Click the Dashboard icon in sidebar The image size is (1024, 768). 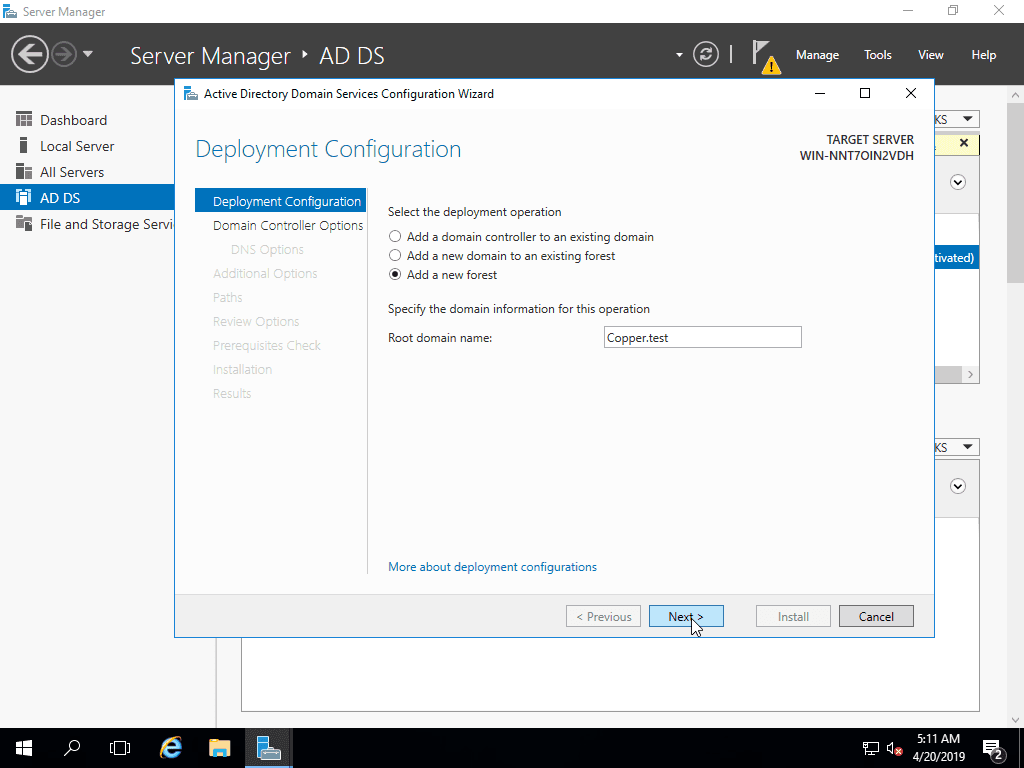[x=24, y=120]
